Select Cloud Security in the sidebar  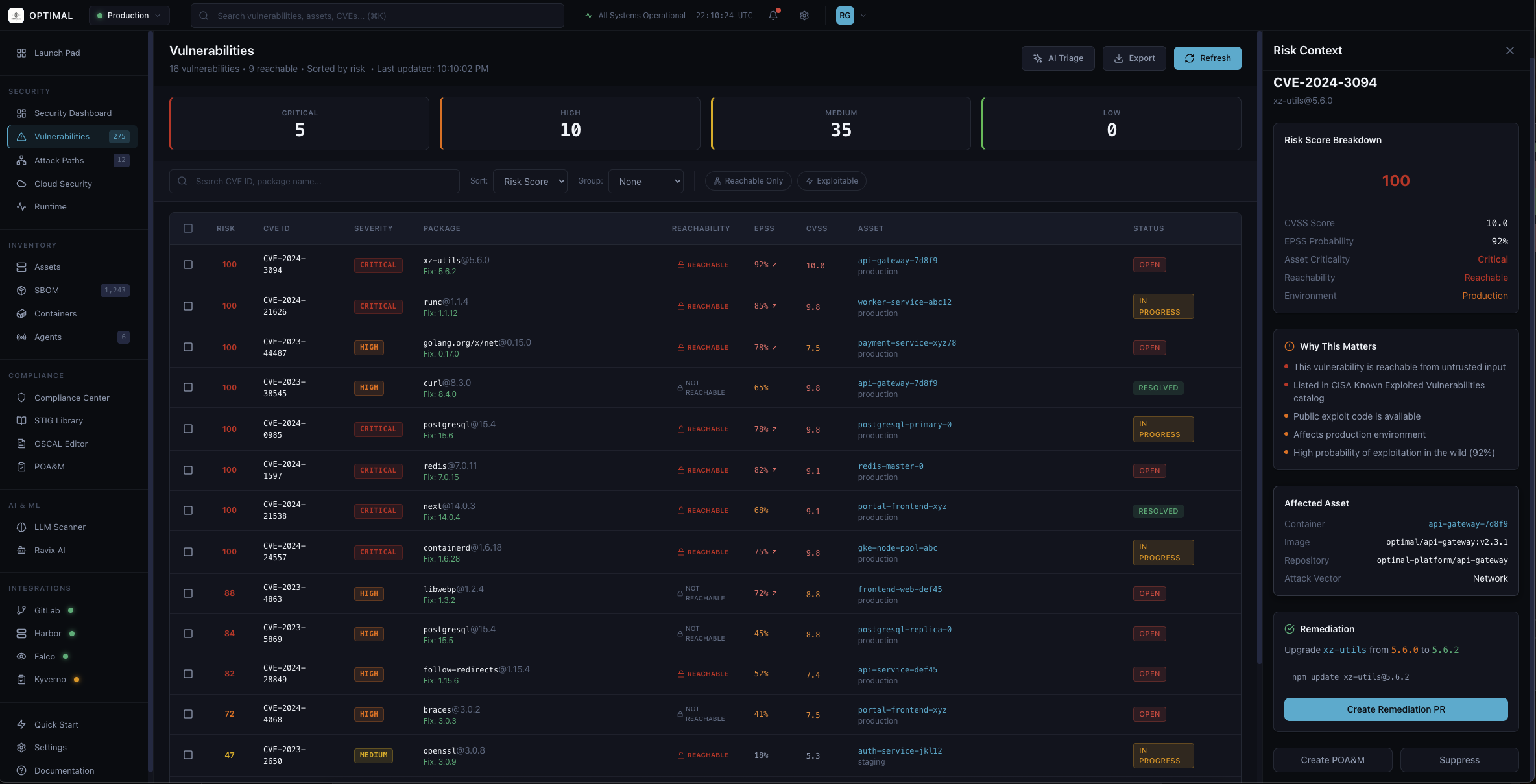pyautogui.click(x=62, y=184)
